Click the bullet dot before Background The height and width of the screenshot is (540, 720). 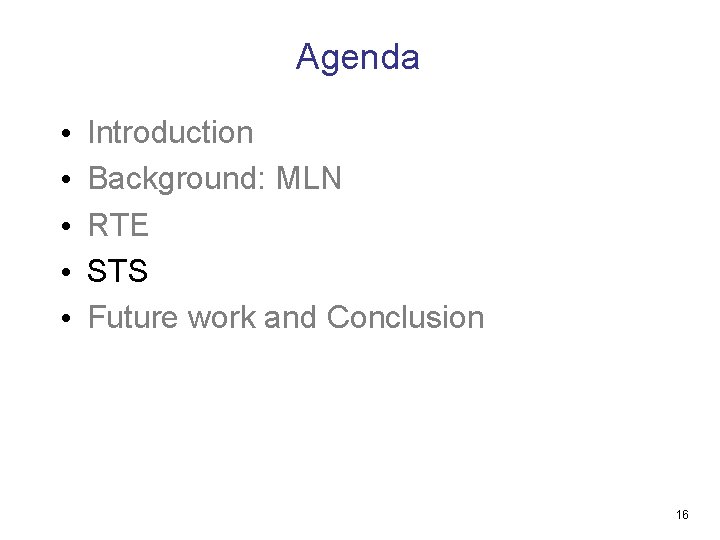click(66, 179)
